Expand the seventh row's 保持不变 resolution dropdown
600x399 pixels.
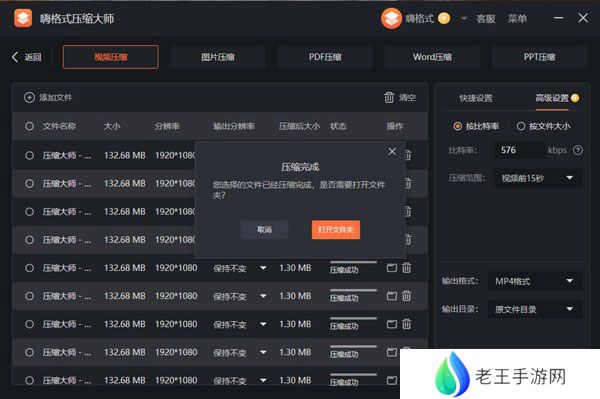click(x=263, y=324)
